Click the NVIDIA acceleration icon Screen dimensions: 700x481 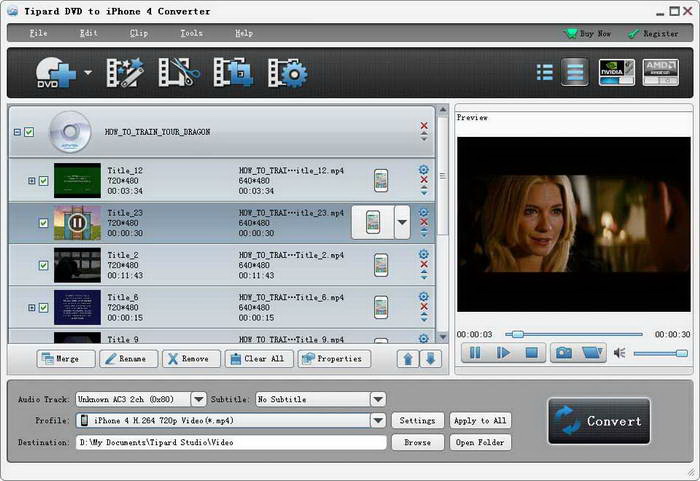pyautogui.click(x=616, y=73)
